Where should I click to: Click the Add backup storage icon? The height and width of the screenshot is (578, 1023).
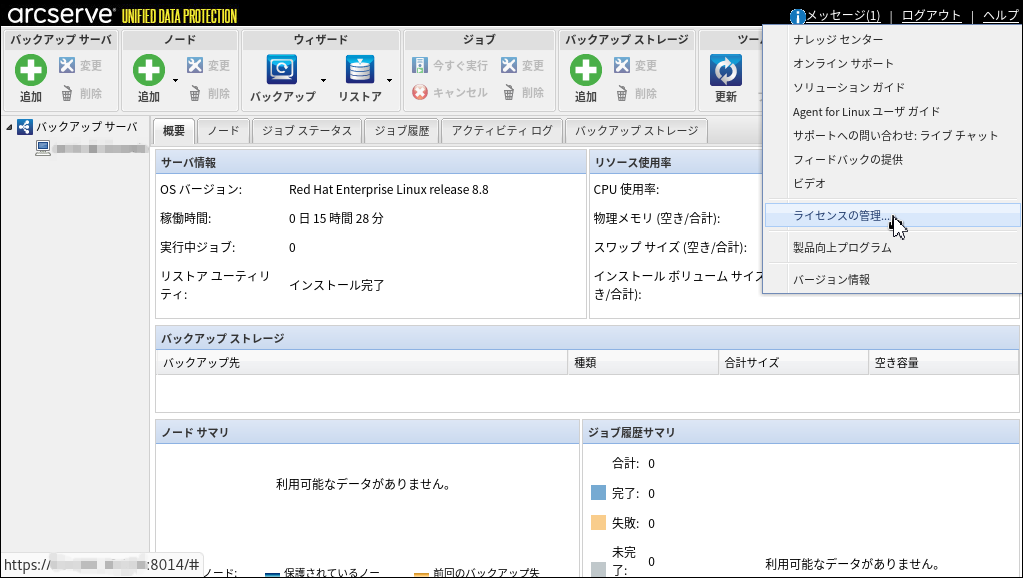(585, 71)
